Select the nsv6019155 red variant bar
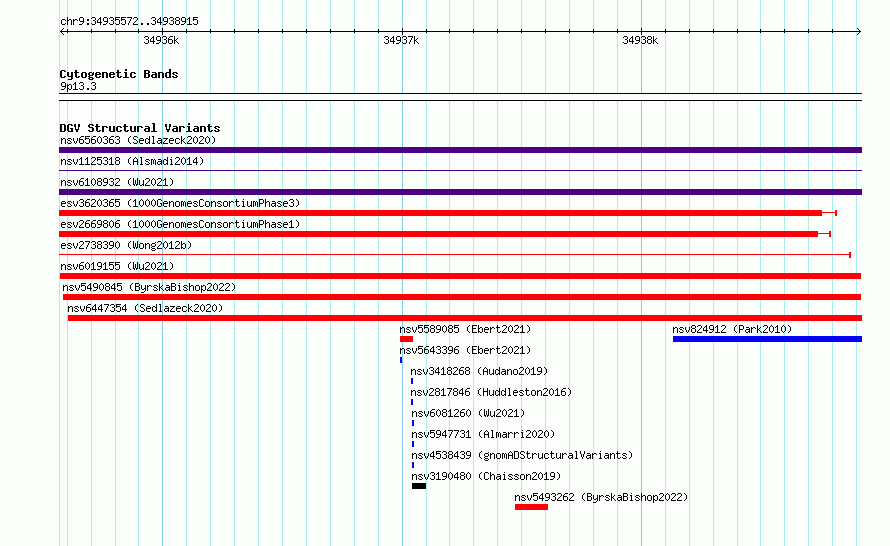Screen dimensions: 890x546 point(460,276)
